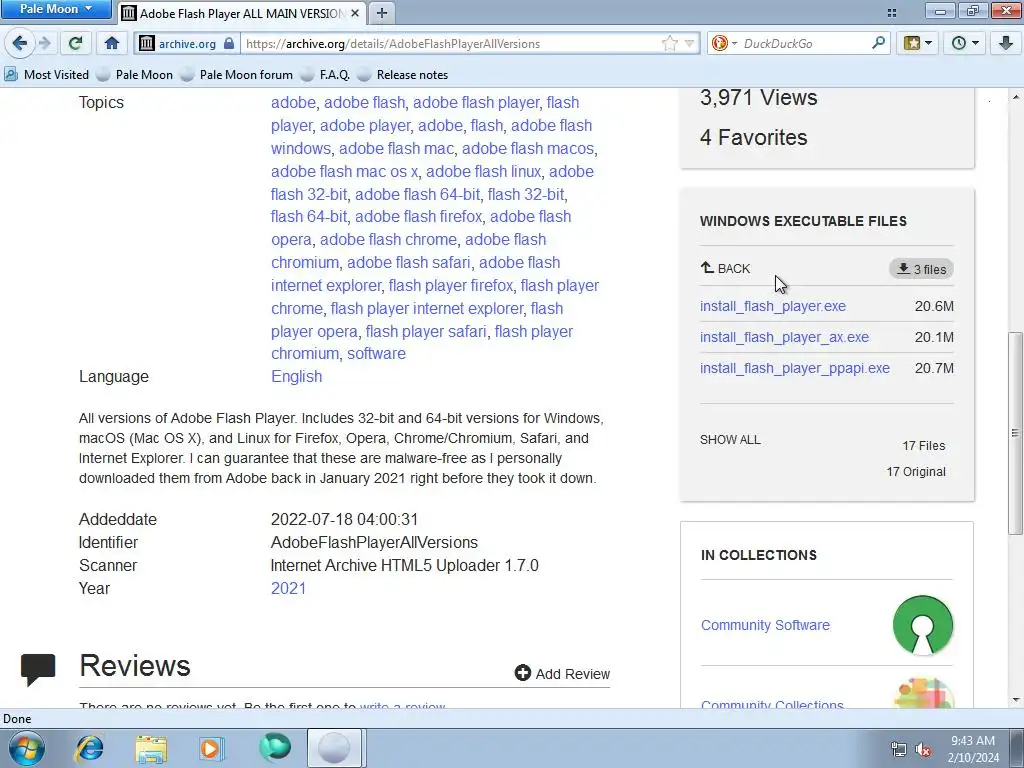1024x768 pixels.
Task: Download install_flash_player.exe
Action: (x=773, y=306)
